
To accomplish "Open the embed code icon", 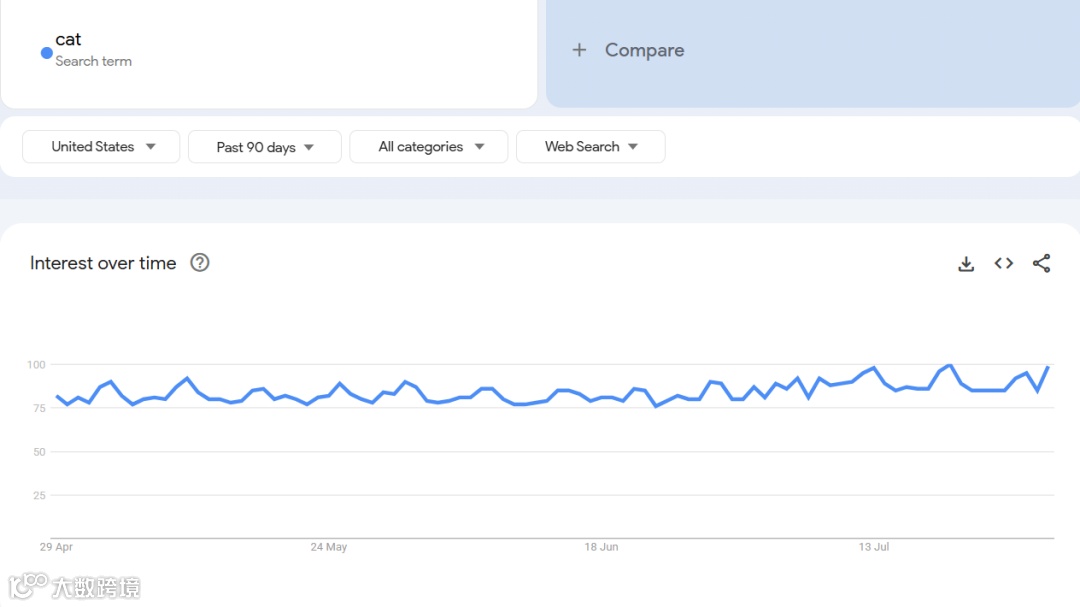I will [x=1004, y=263].
